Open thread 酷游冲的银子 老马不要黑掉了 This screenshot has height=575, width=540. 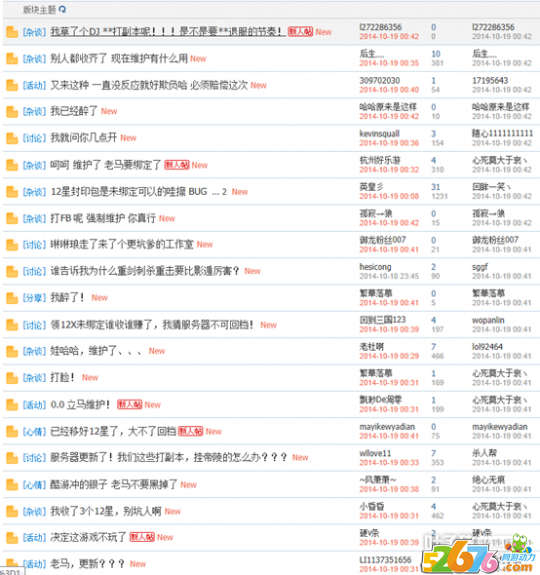click(x=114, y=484)
